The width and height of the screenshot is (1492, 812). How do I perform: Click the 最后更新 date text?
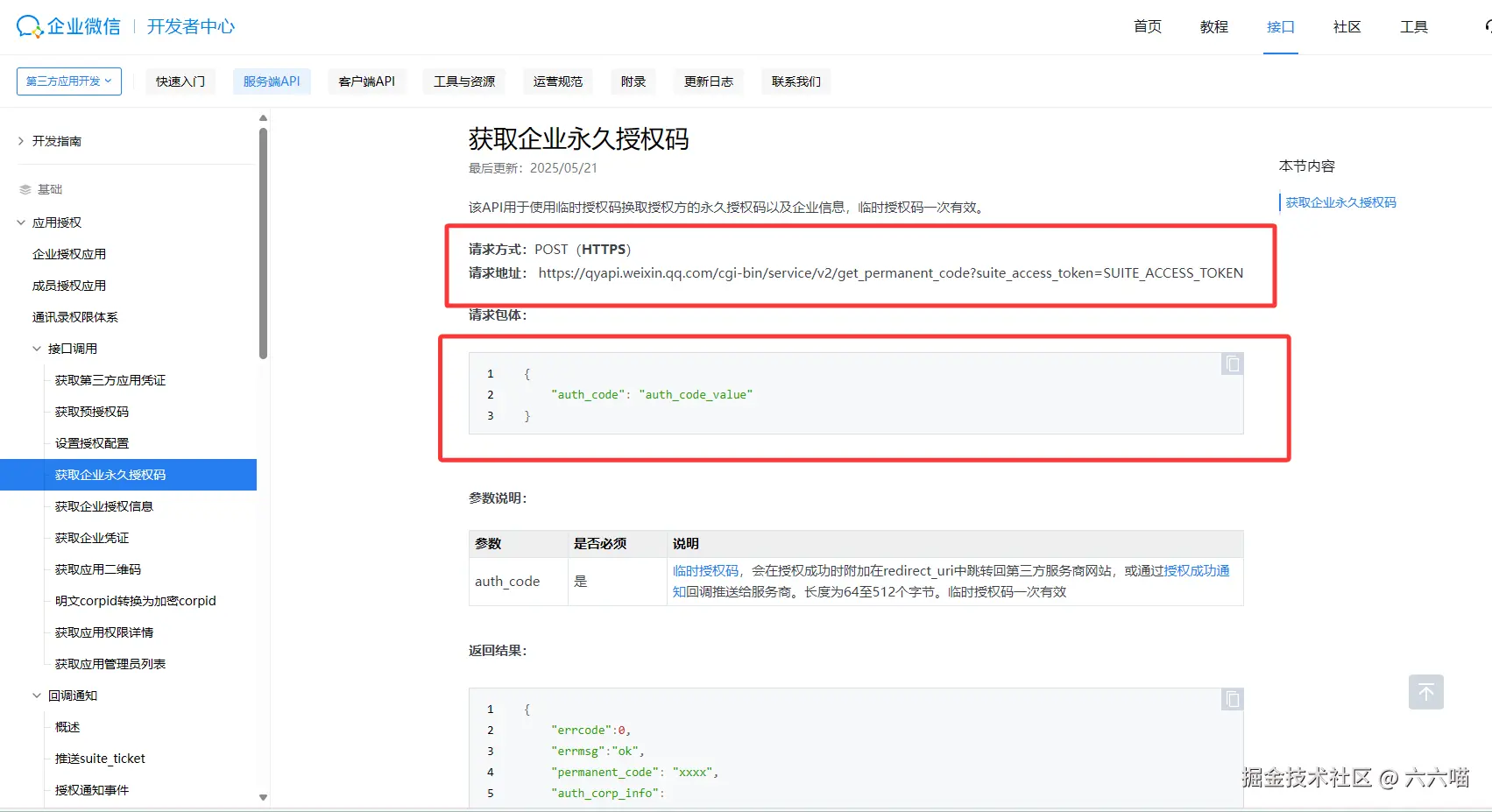(533, 168)
